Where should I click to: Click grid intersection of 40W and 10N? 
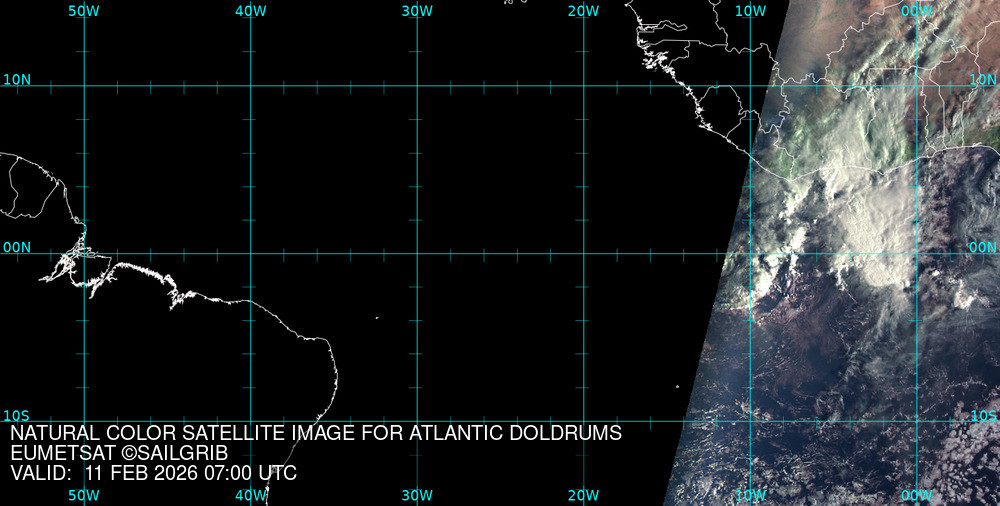coord(250,86)
